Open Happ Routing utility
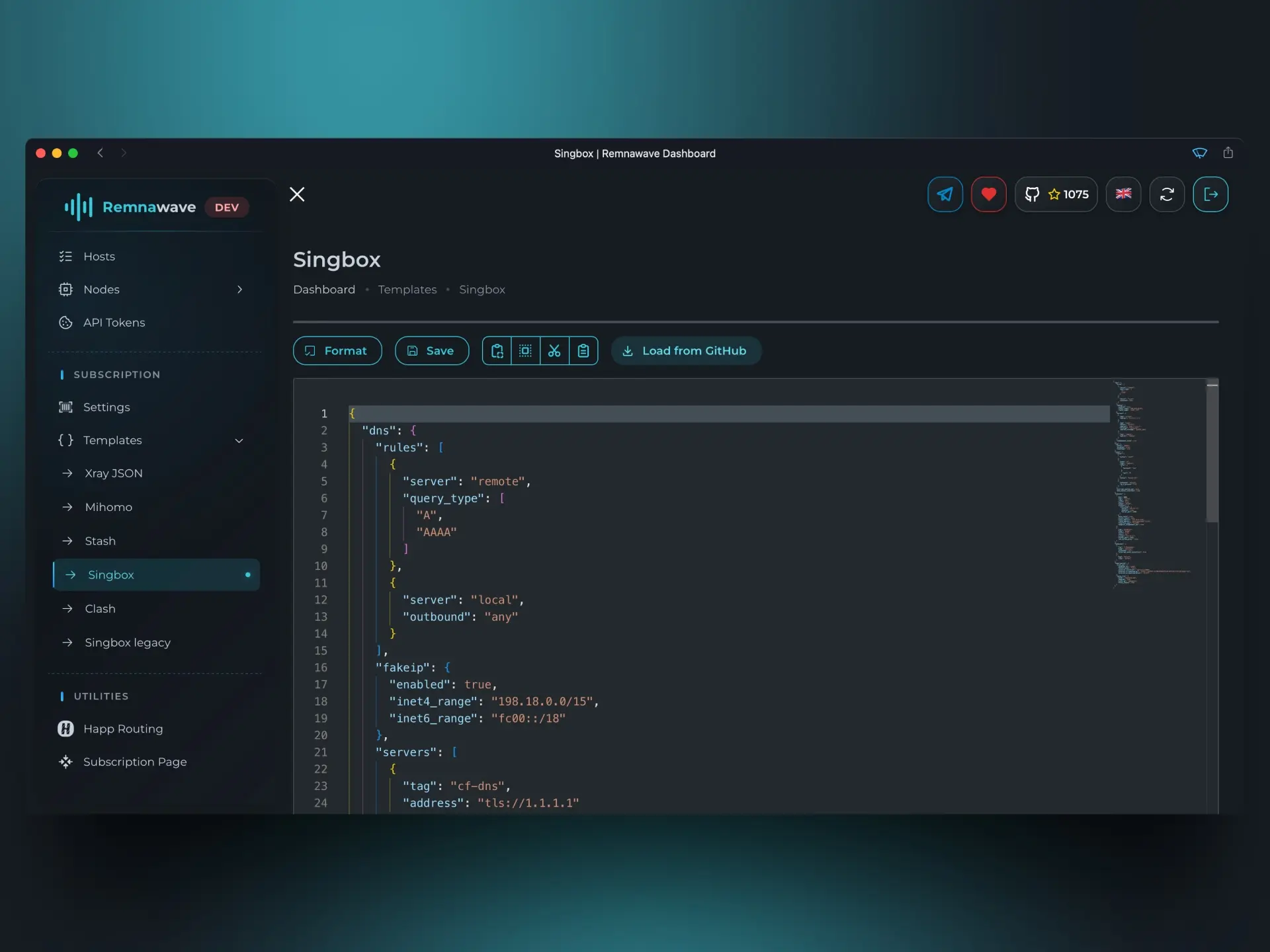Viewport: 1270px width, 952px height. coord(155,729)
